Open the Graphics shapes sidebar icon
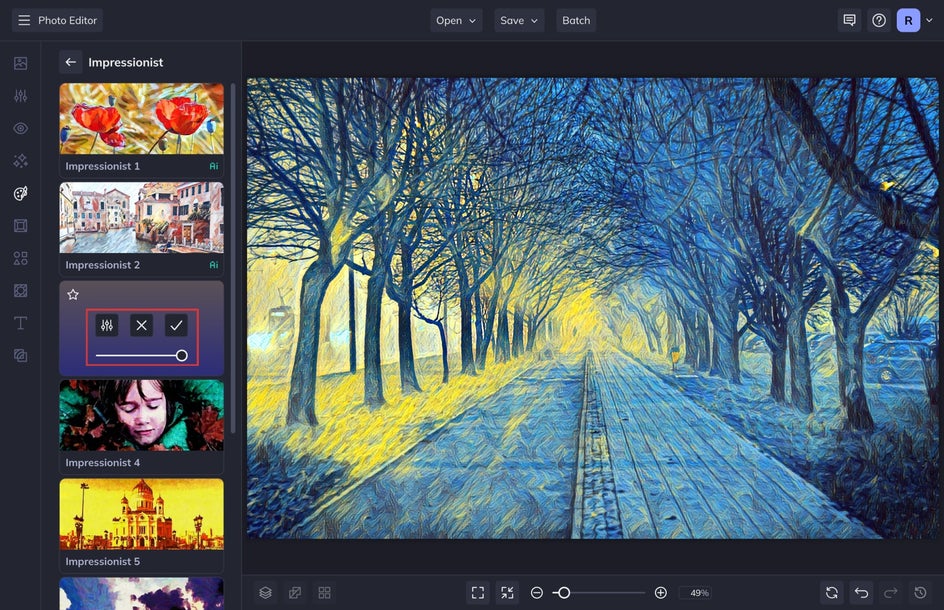 pos(20,258)
